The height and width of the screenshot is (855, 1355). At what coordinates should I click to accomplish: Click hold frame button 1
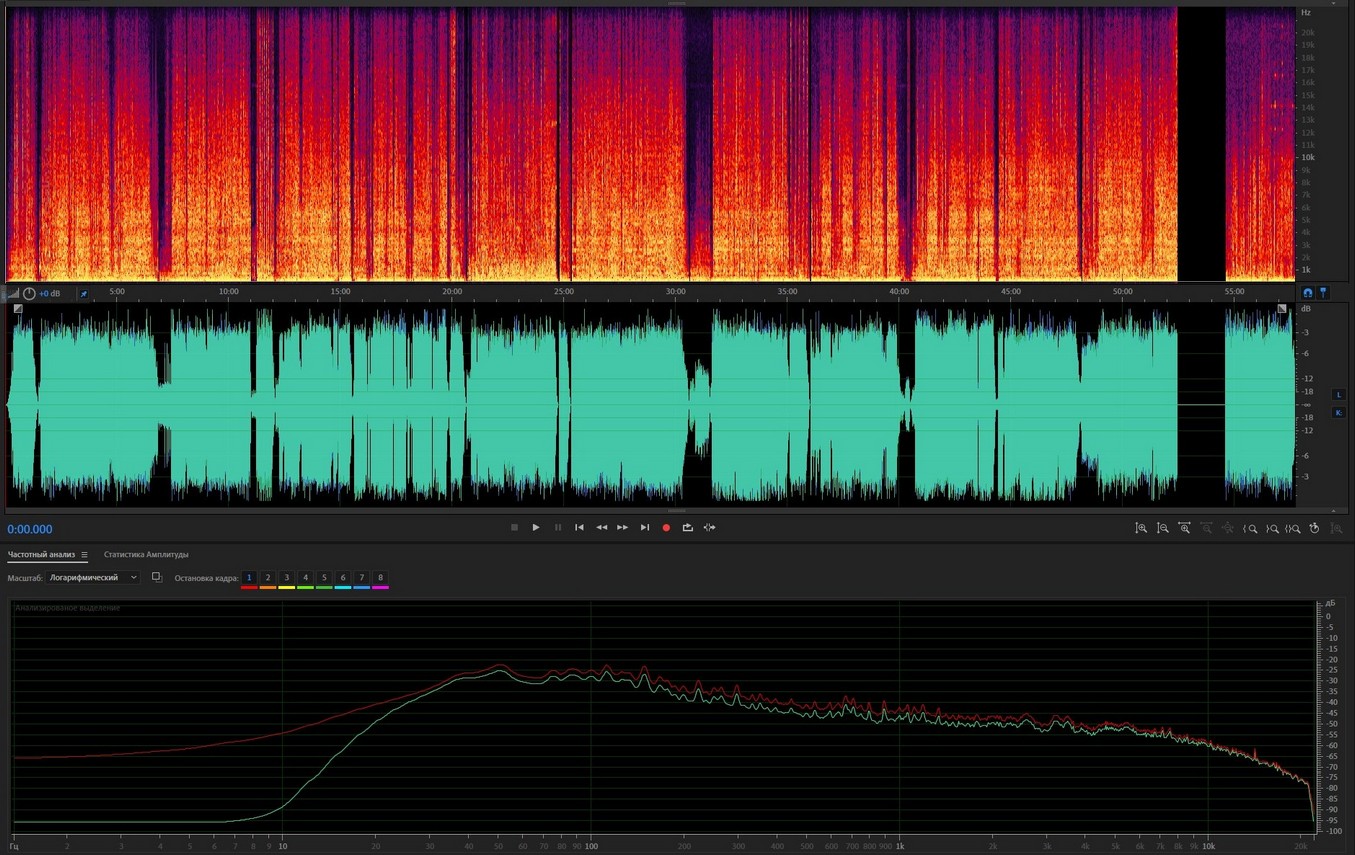click(x=249, y=578)
